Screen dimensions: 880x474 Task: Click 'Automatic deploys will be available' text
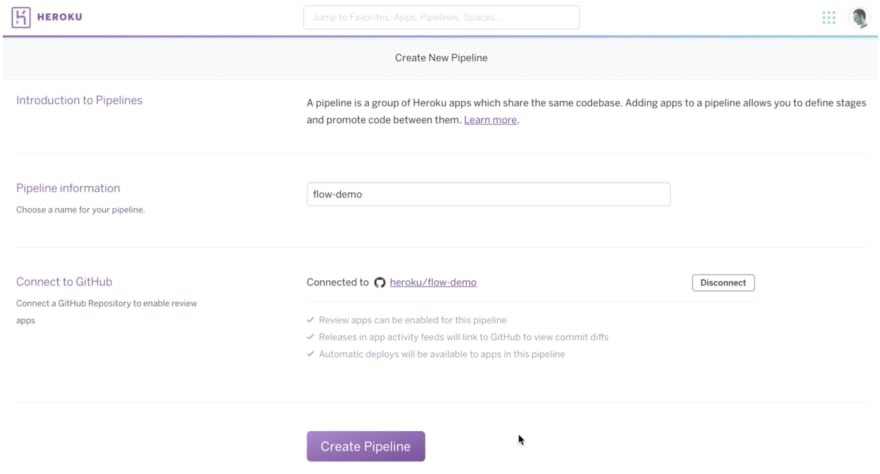[x=442, y=355]
